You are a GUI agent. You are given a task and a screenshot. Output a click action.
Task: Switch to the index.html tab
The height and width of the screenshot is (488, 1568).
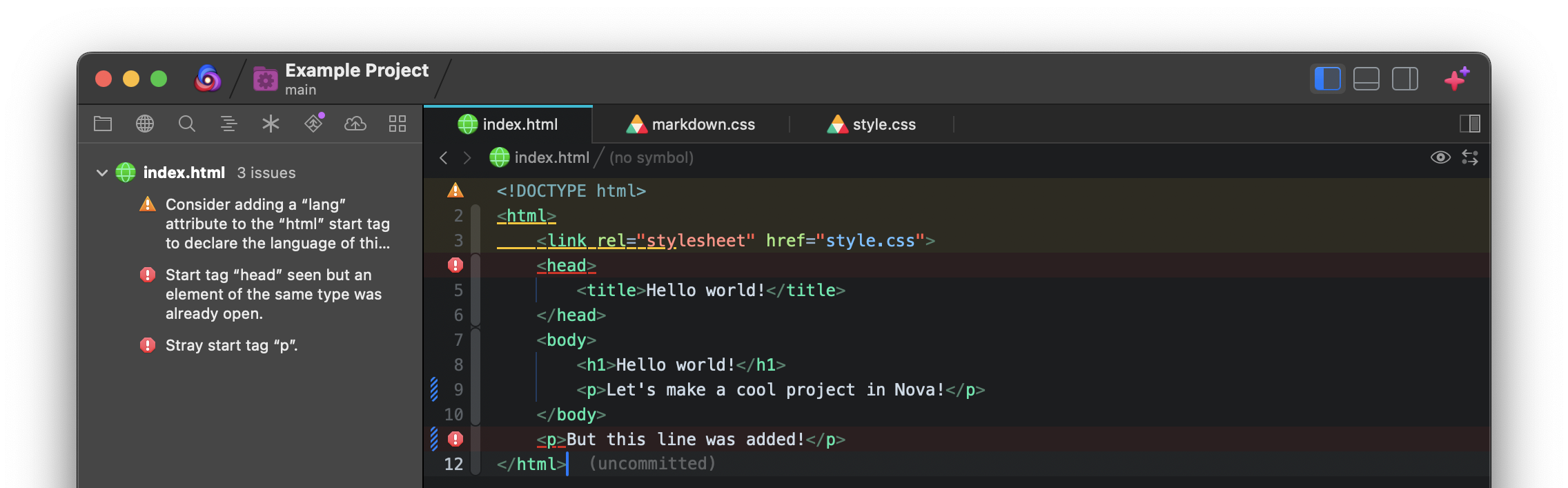coord(508,124)
